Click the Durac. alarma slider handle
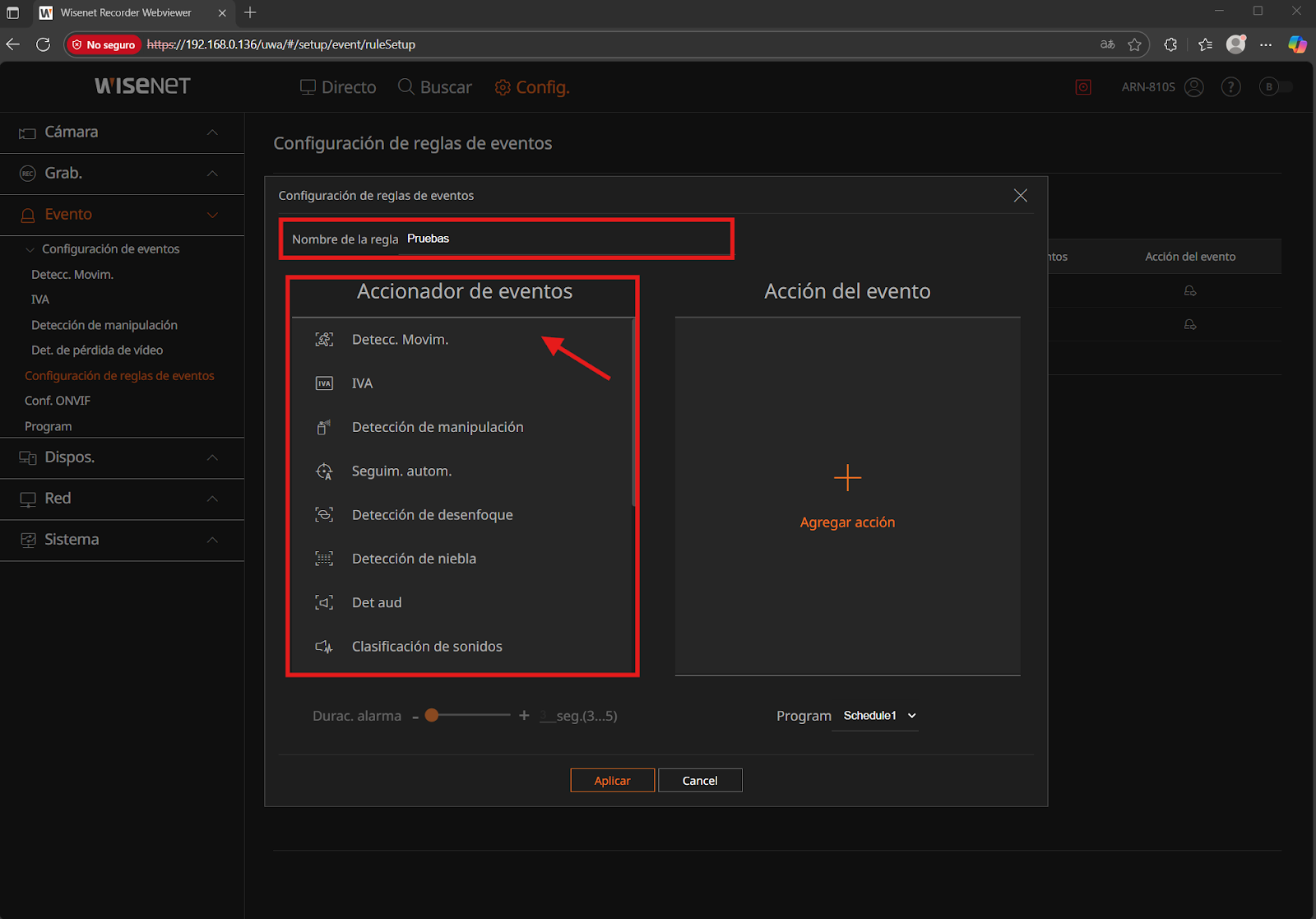Viewport: 1316px width, 919px height. (x=432, y=716)
